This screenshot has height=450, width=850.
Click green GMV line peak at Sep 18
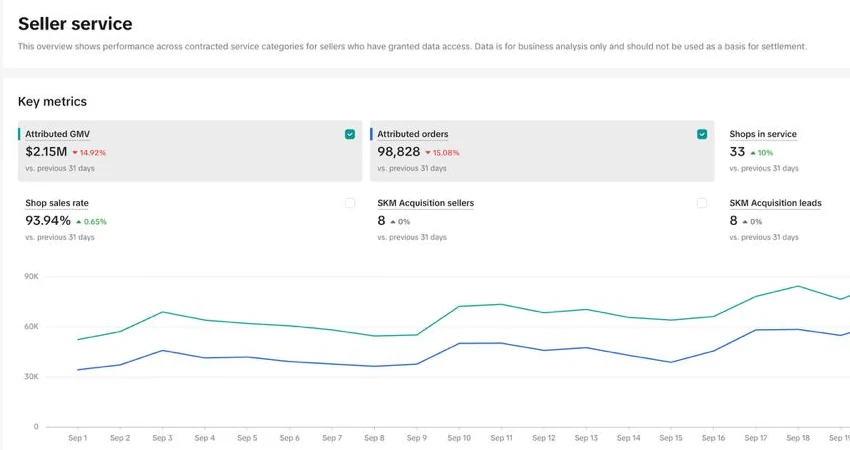pyautogui.click(x=798, y=286)
